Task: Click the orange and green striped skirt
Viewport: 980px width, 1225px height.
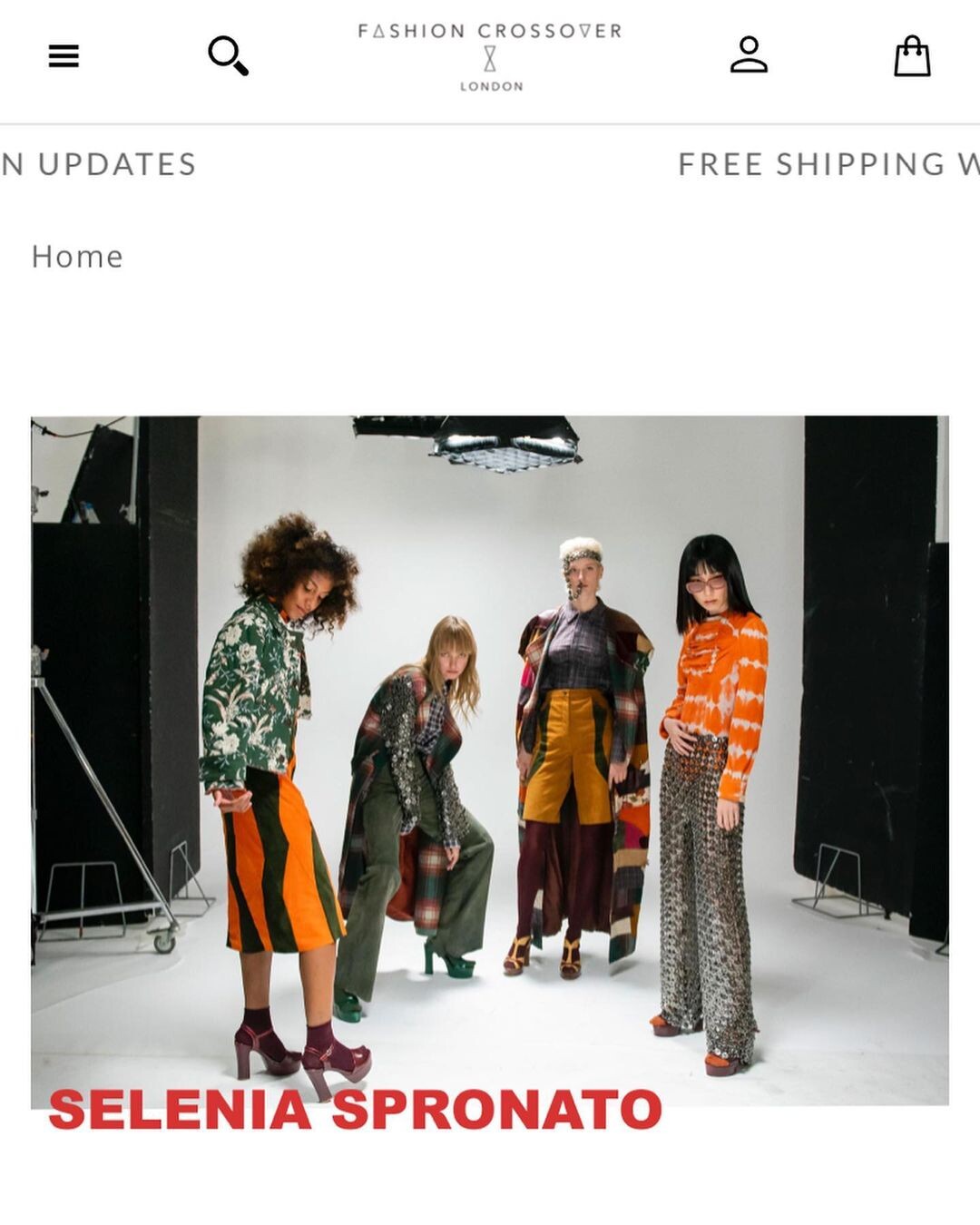Action: click(x=281, y=857)
